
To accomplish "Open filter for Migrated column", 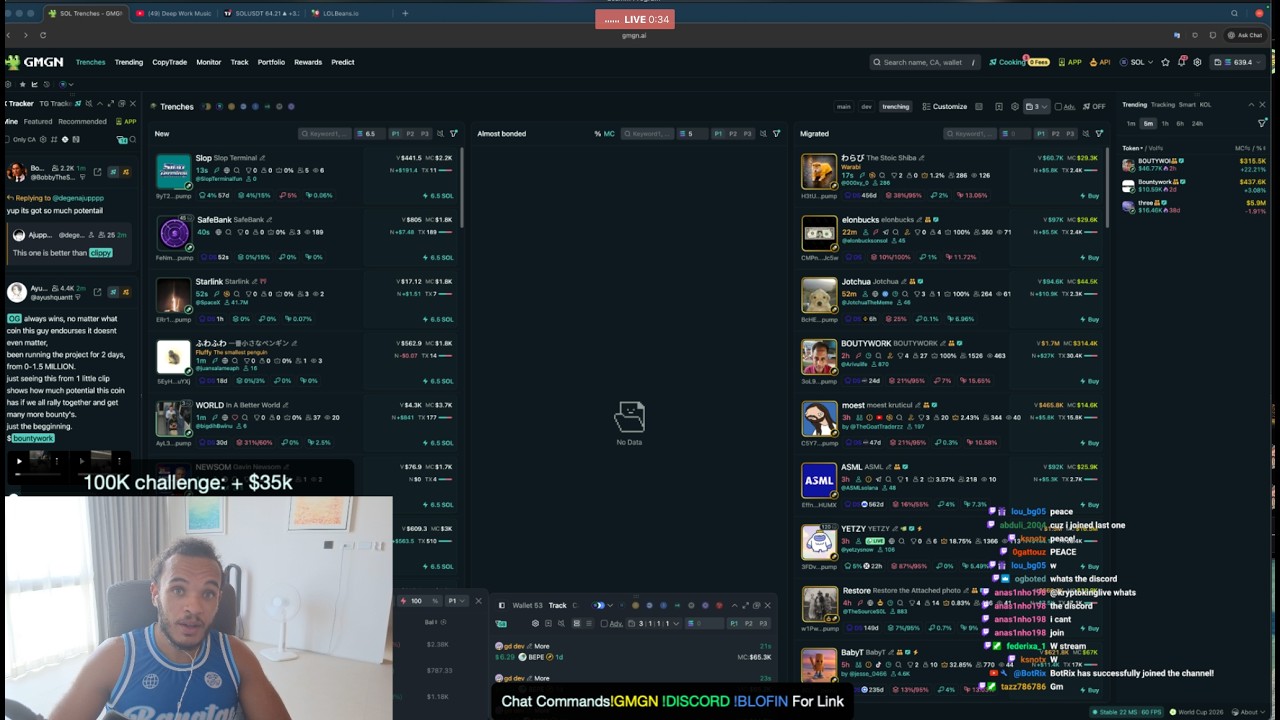I will point(1099,133).
